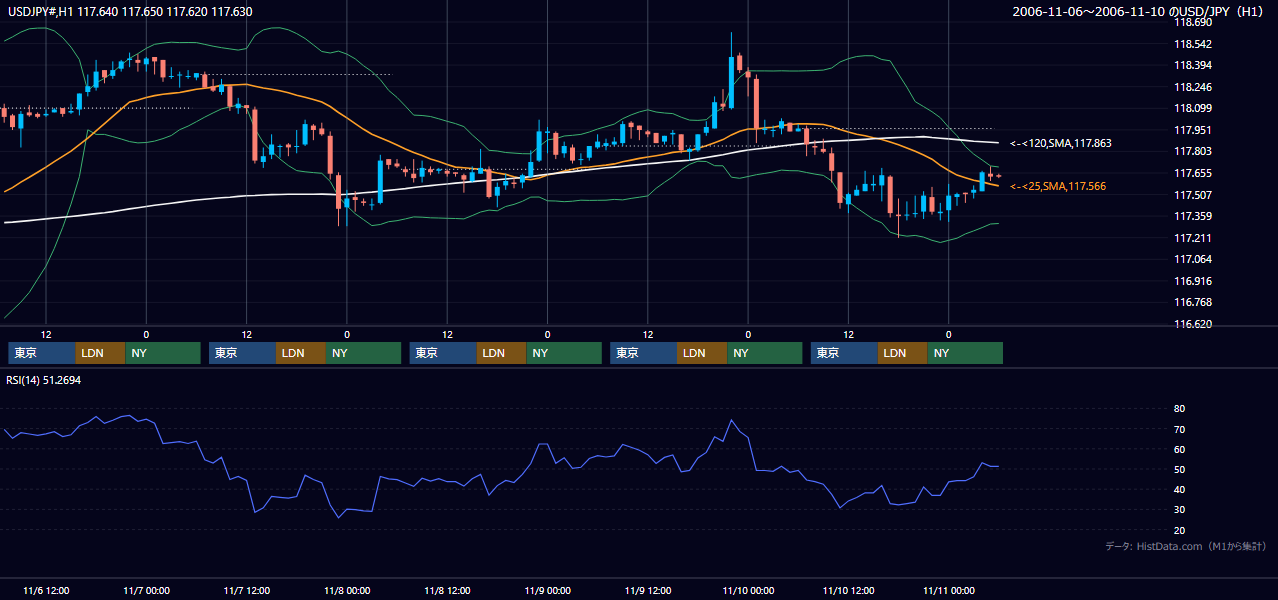
Task: Click RSI scale level 70
Action: pos(1180,429)
